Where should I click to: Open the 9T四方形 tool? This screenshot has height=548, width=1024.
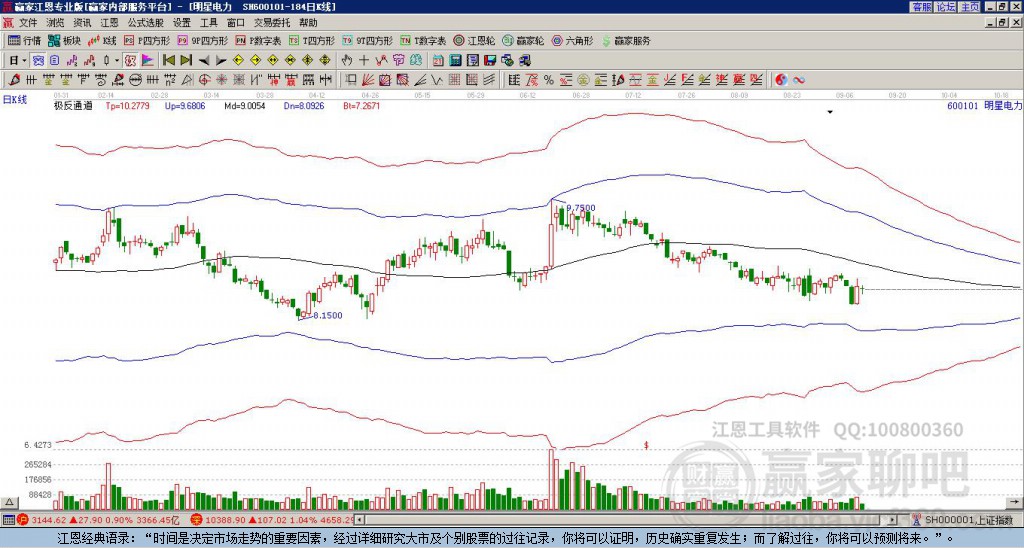tap(368, 40)
